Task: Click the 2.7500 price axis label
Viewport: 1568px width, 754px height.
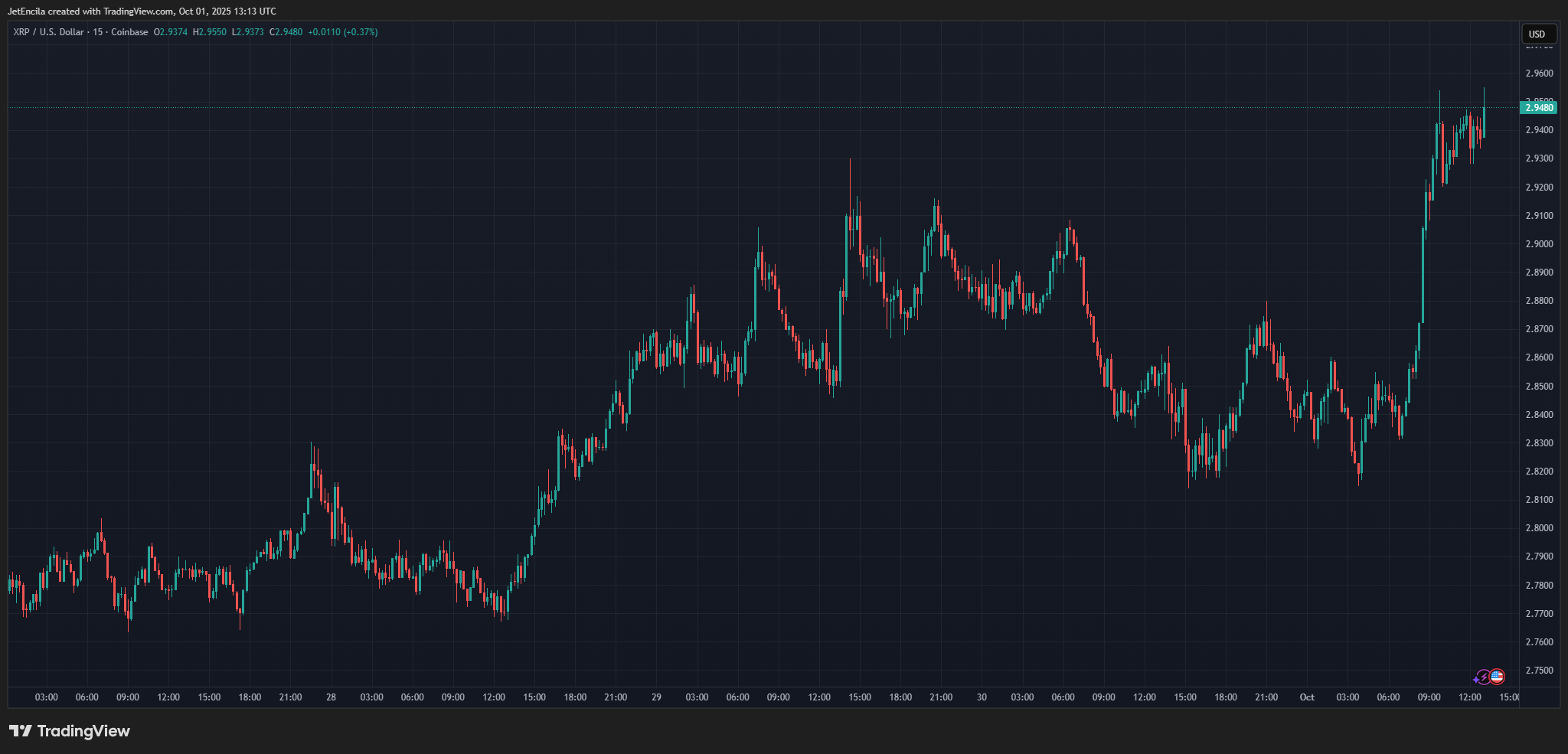Action: [1539, 671]
